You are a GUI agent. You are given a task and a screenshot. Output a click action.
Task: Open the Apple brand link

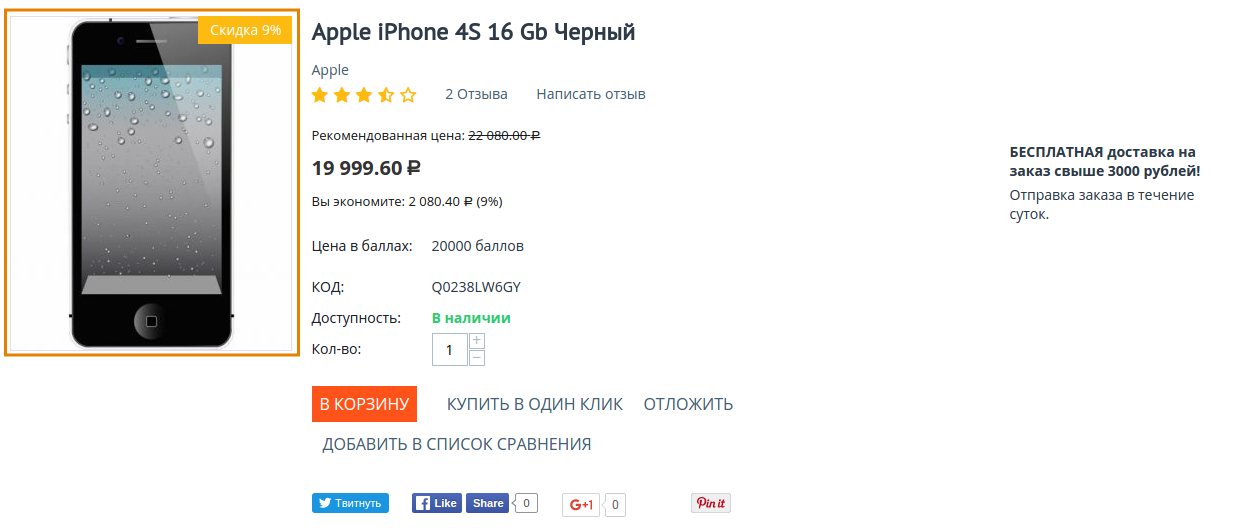coord(330,70)
